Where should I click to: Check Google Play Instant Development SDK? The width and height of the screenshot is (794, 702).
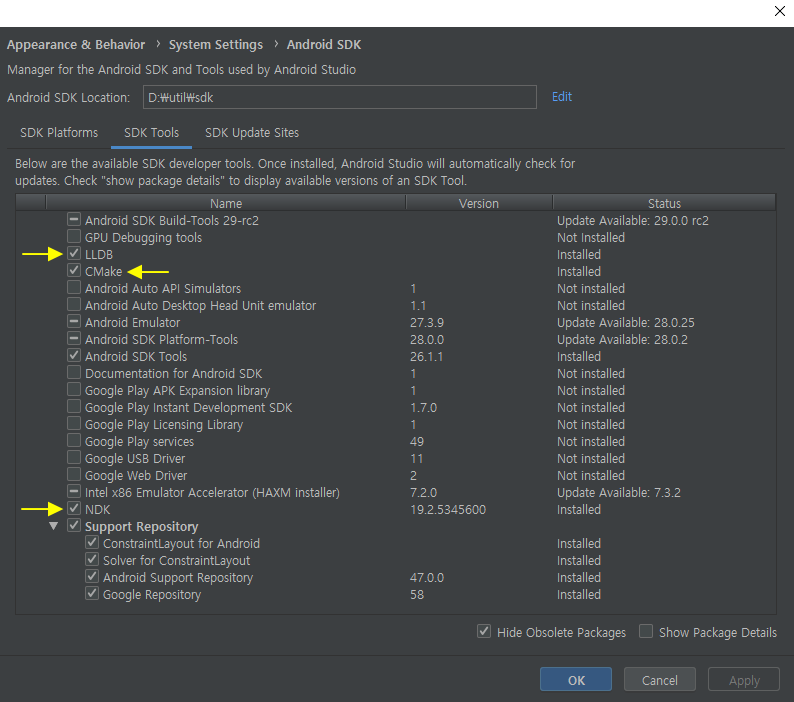point(74,407)
